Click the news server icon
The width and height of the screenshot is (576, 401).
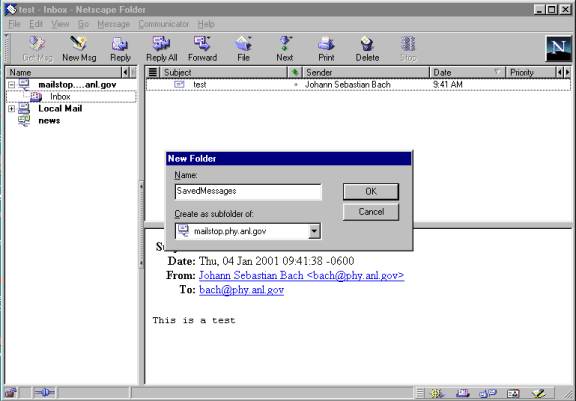(x=24, y=120)
